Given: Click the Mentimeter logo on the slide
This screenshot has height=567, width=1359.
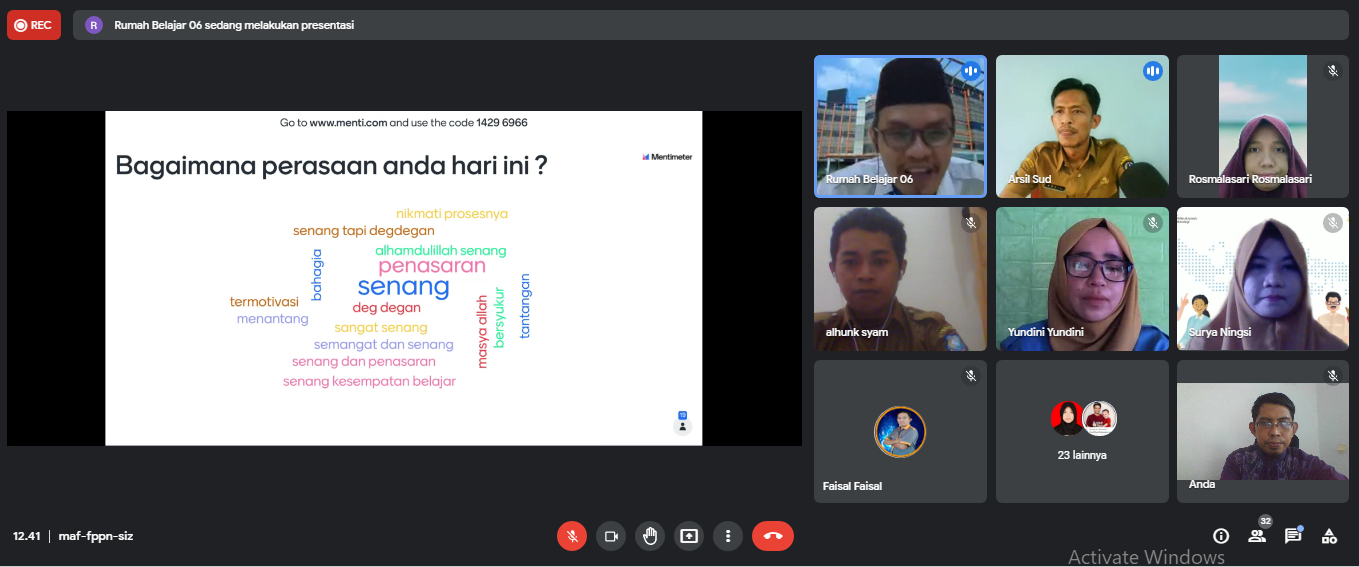Looking at the screenshot, I should 667,157.
